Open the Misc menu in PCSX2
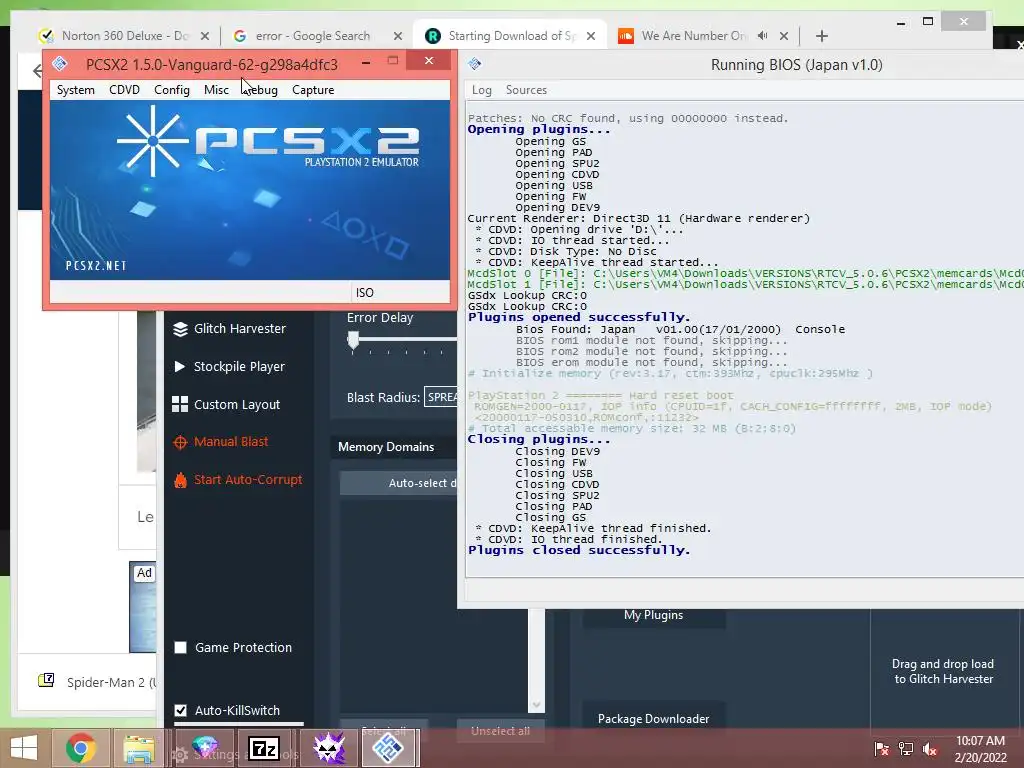Image resolution: width=1024 pixels, height=768 pixels. (216, 89)
